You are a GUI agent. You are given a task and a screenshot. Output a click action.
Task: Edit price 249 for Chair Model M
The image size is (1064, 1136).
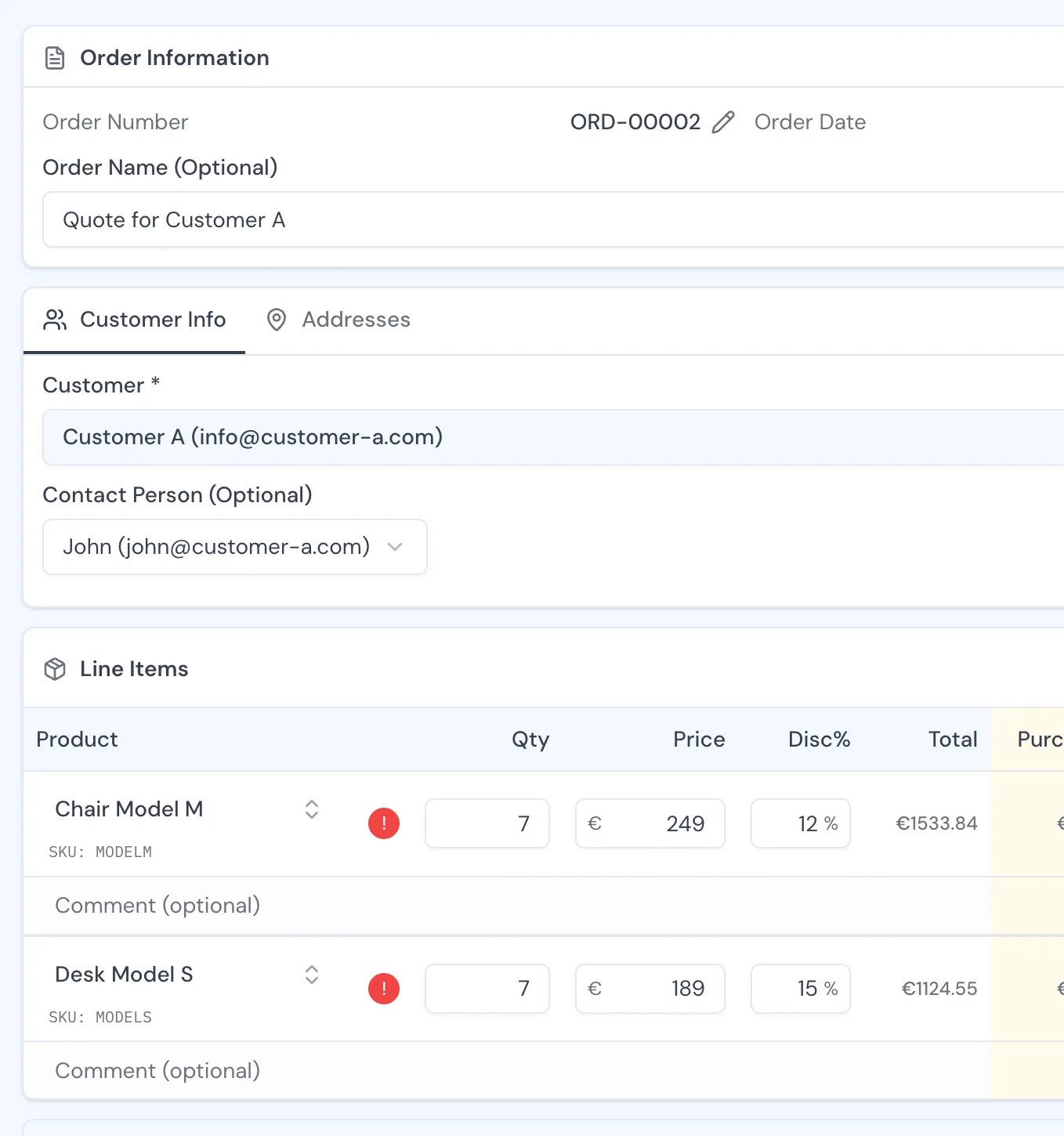coord(650,823)
